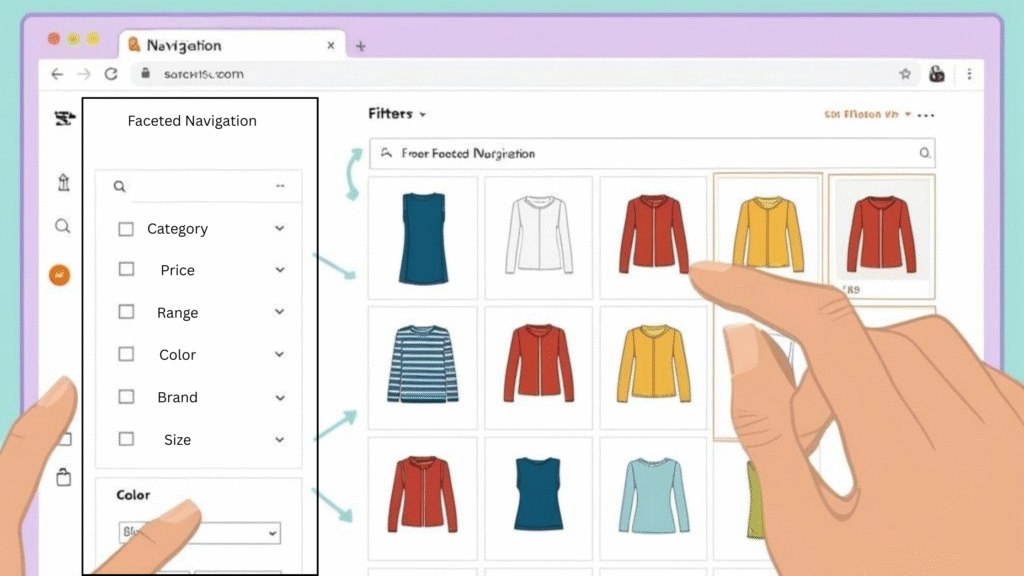Click the search icon inside the facet panel
Viewport: 1024px width, 576px height.
pos(119,186)
